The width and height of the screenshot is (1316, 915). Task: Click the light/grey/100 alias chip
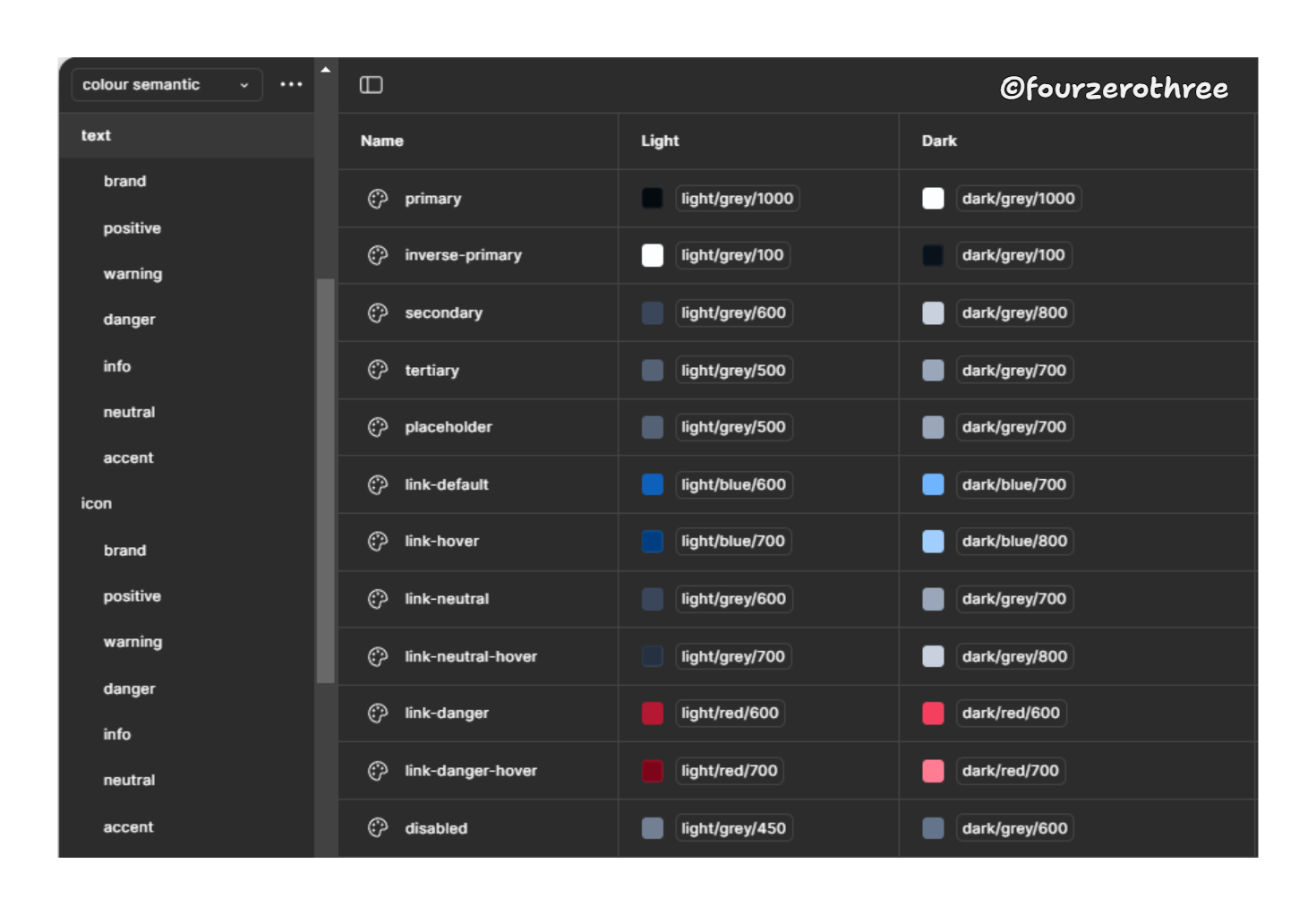(732, 255)
